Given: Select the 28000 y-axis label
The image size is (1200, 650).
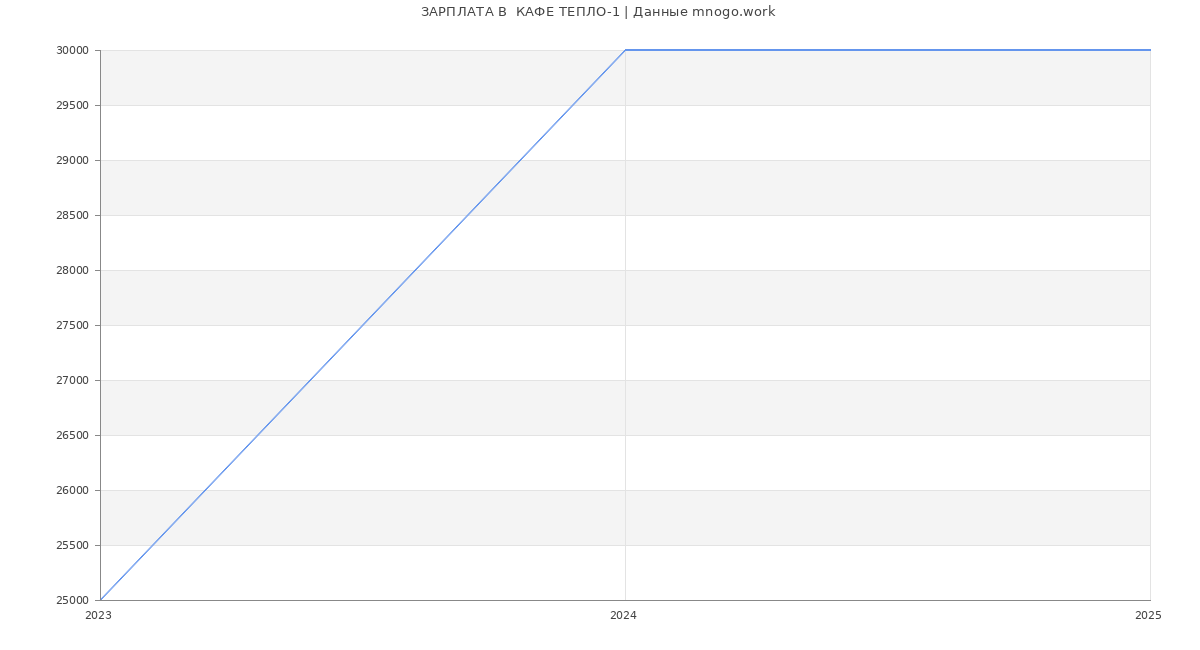Looking at the screenshot, I should coord(72,271).
